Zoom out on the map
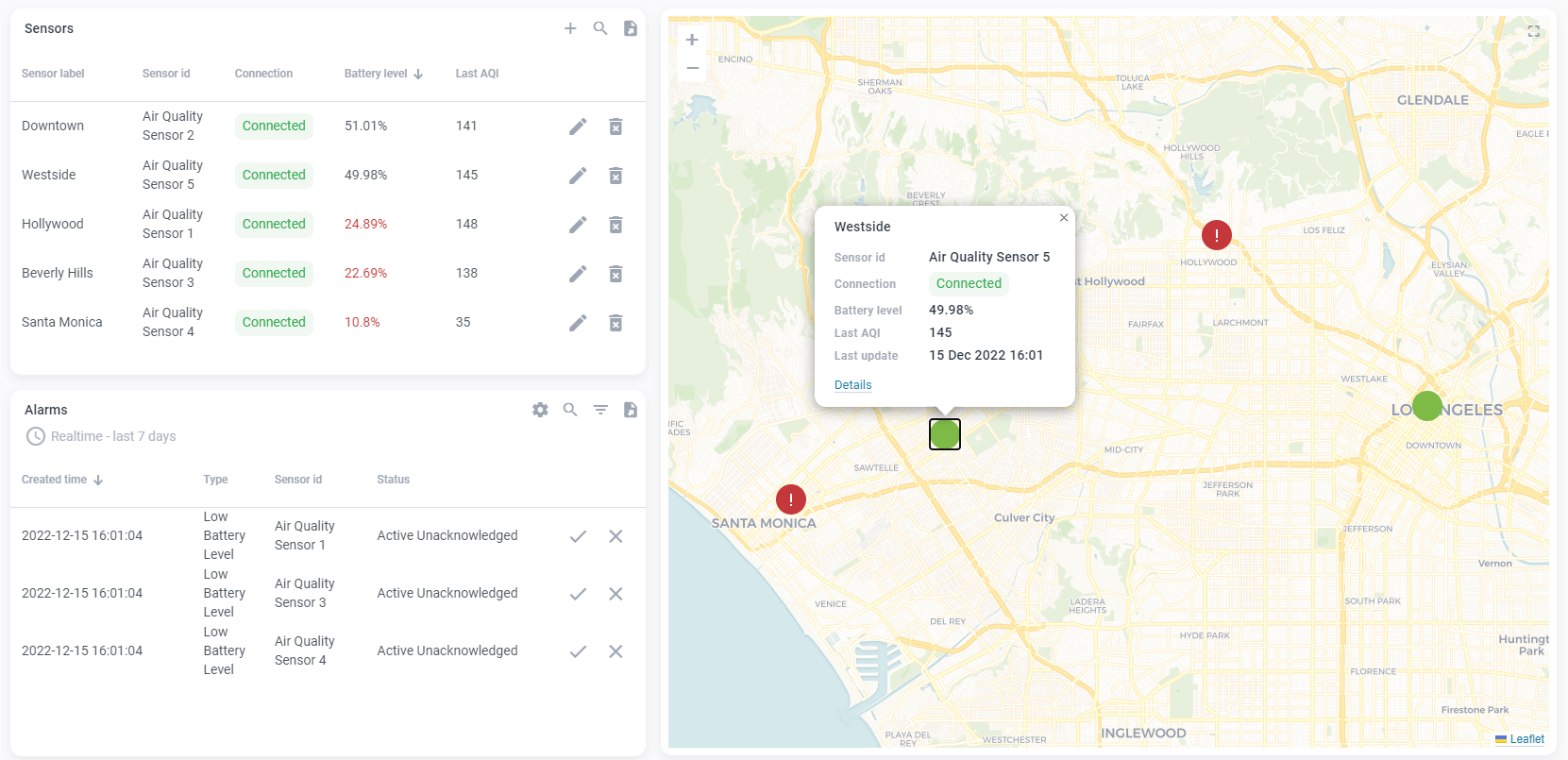Viewport: 1568px width, 760px height. click(692, 68)
